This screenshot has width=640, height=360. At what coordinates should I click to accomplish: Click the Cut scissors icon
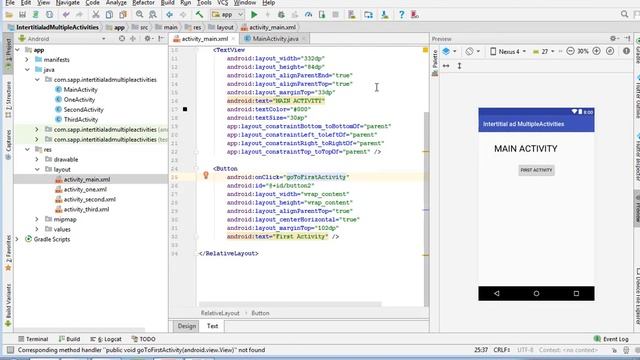coord(96,15)
